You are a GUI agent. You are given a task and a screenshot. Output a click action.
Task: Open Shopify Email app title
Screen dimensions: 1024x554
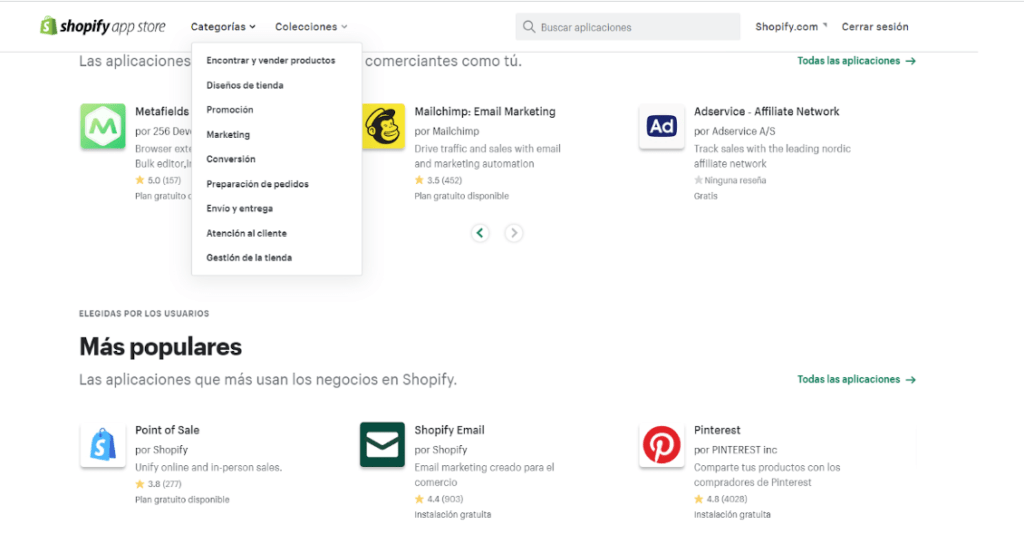[x=449, y=430]
